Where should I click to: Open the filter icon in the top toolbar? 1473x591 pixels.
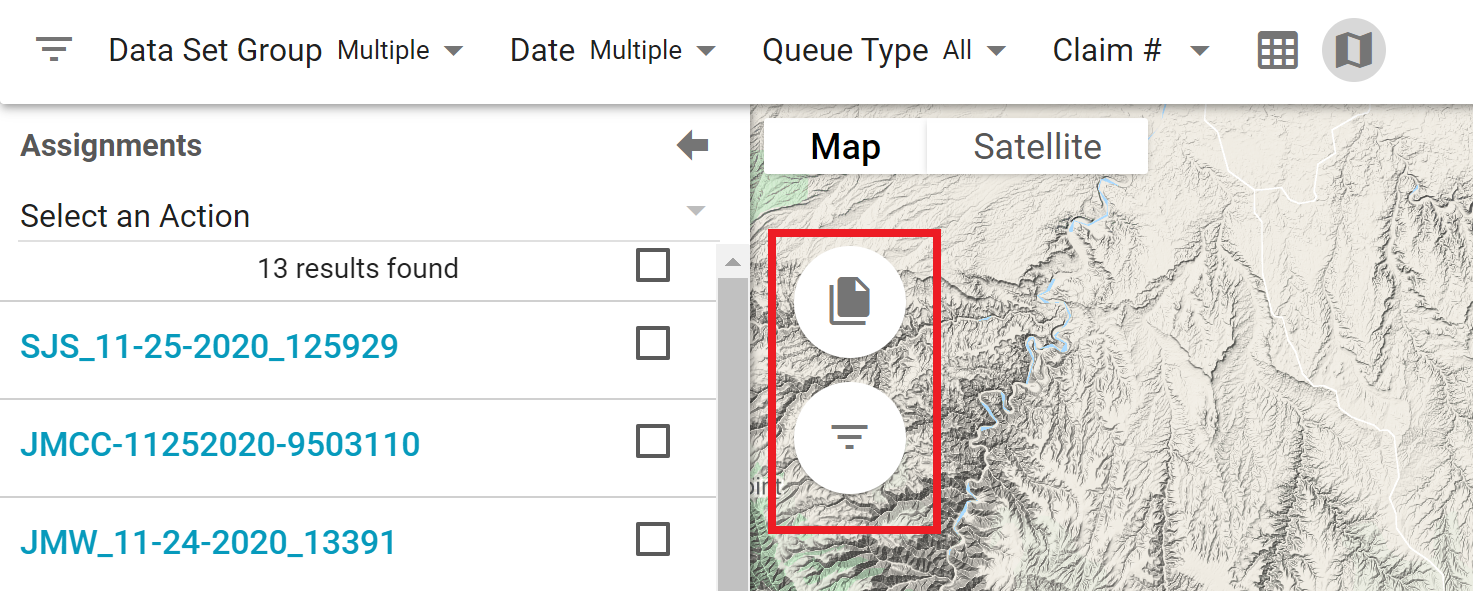54,49
